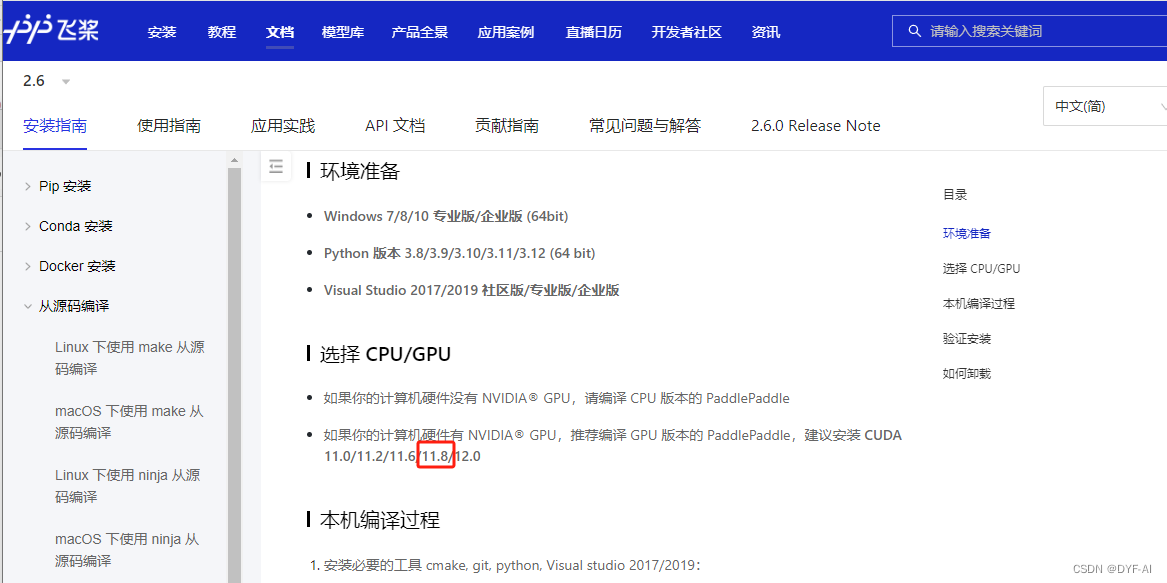Jump to 如何卸载 in table of contents
The image size is (1167, 583).
[967, 374]
